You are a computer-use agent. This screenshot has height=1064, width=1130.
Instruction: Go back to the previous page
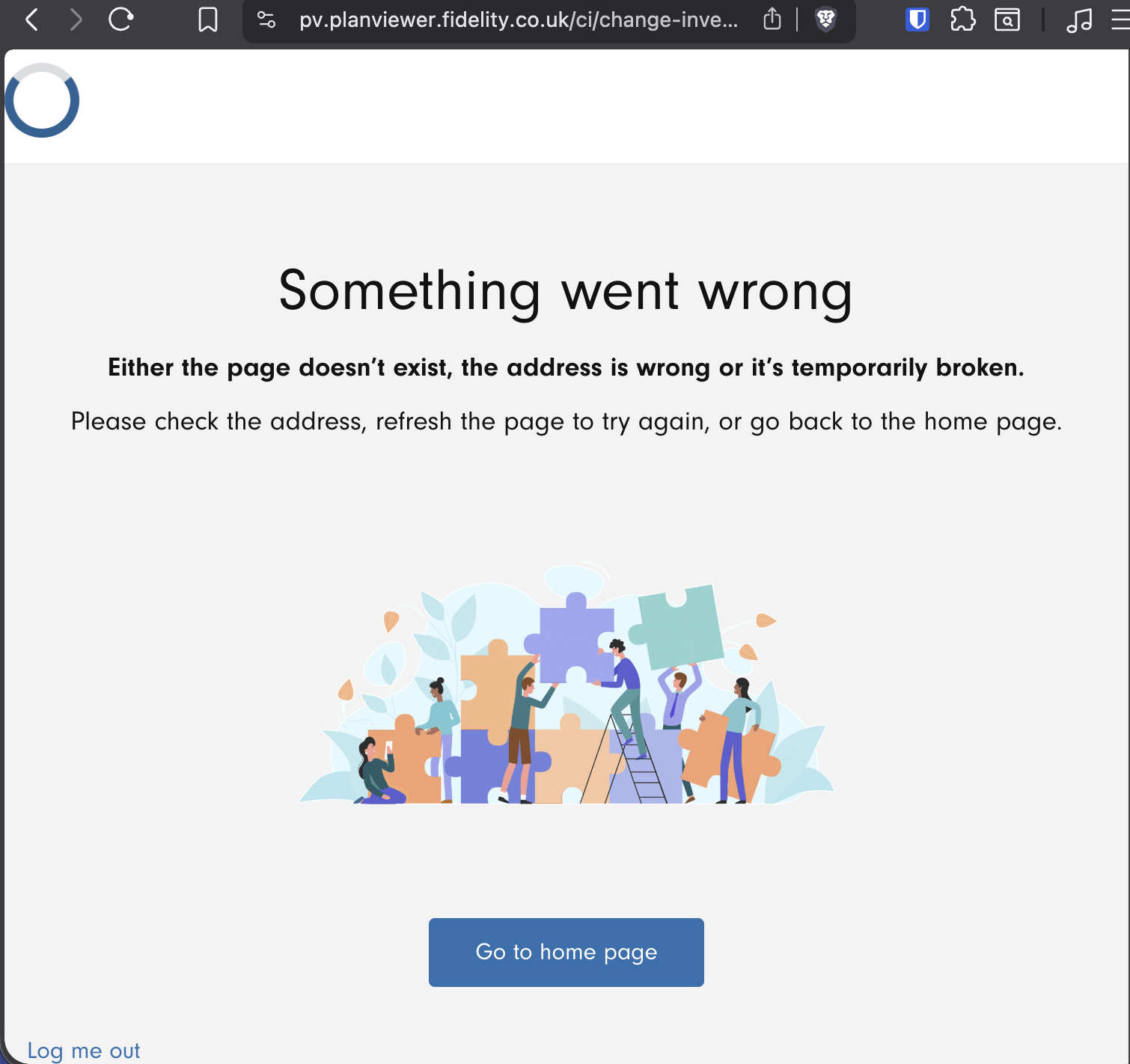point(31,19)
